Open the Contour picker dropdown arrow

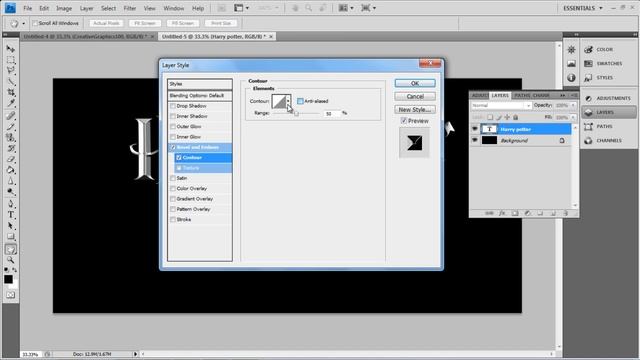288,101
